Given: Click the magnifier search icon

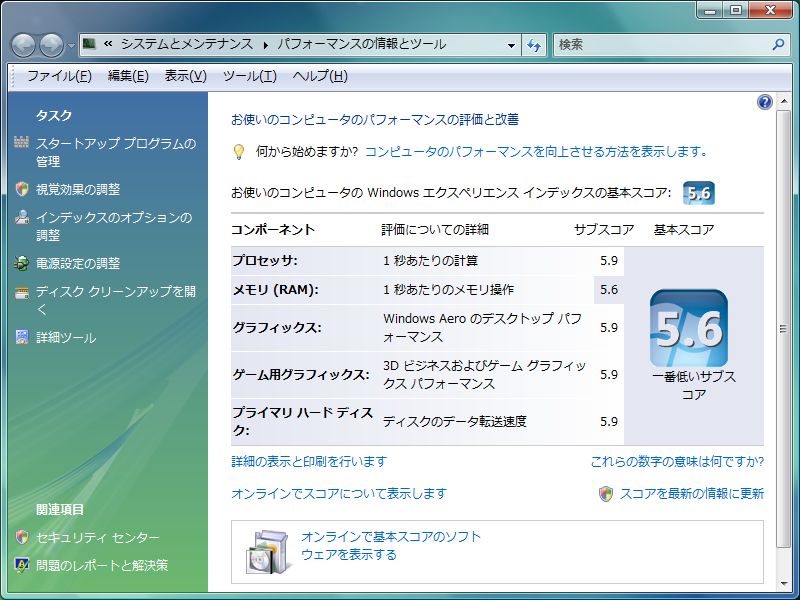Looking at the screenshot, I should [778, 45].
